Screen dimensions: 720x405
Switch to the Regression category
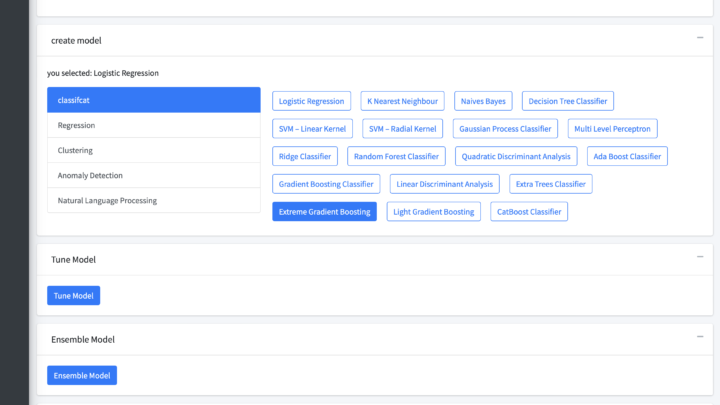click(153, 125)
